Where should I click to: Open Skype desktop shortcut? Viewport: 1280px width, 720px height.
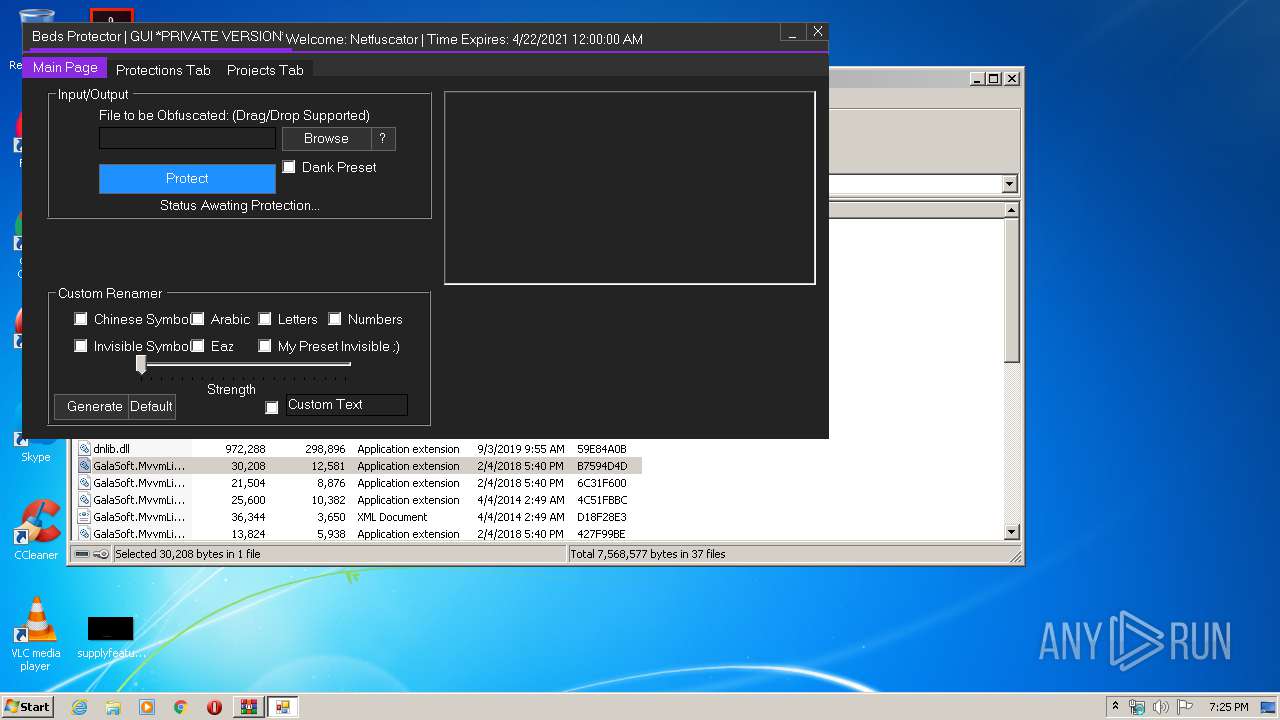36,446
